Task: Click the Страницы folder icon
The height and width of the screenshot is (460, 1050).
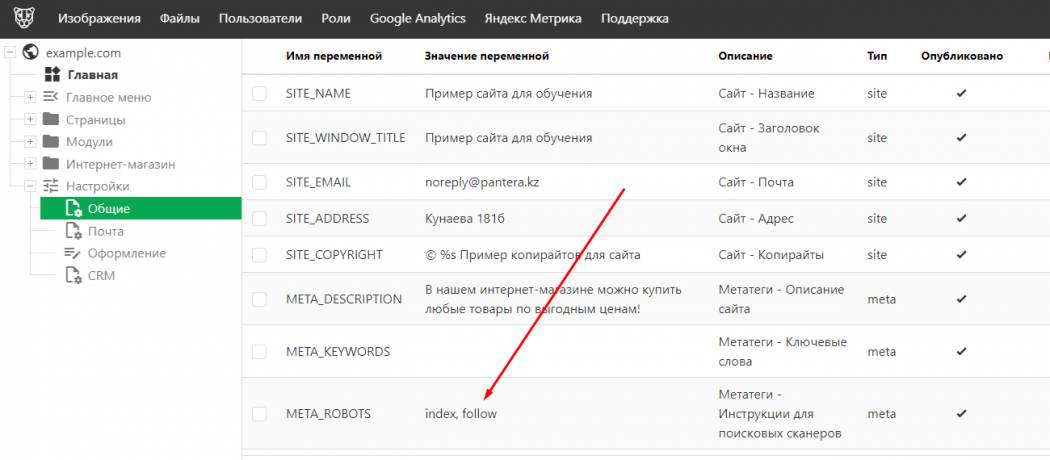Action: [x=51, y=119]
